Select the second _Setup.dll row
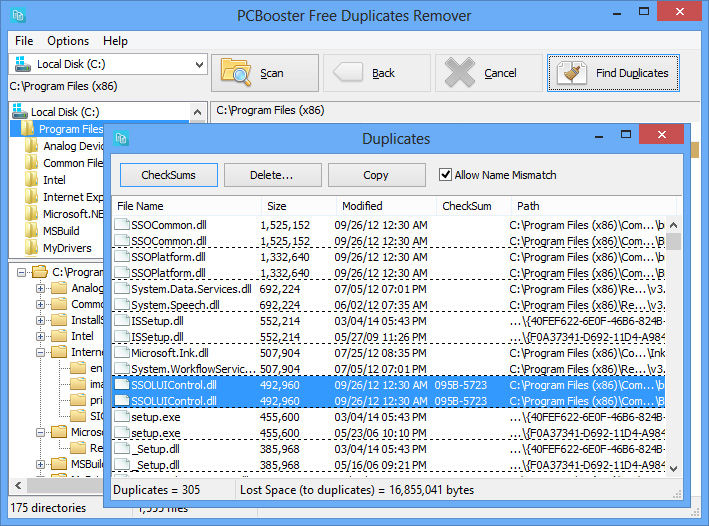This screenshot has width=709, height=526. coord(389,464)
